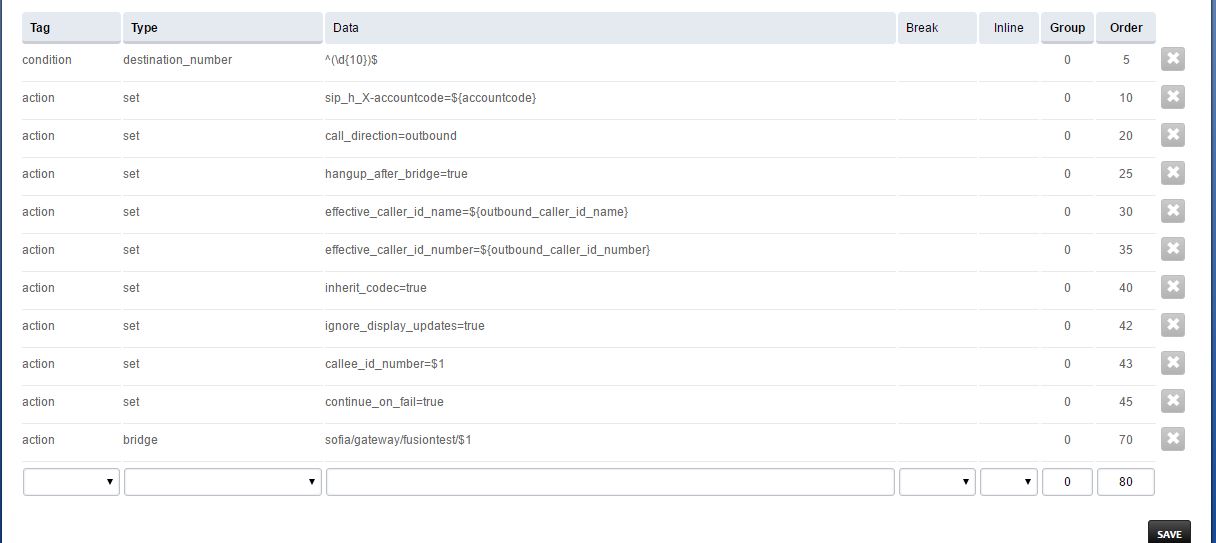1216x543 pixels.
Task: Click the Type column header
Action: coord(223,28)
